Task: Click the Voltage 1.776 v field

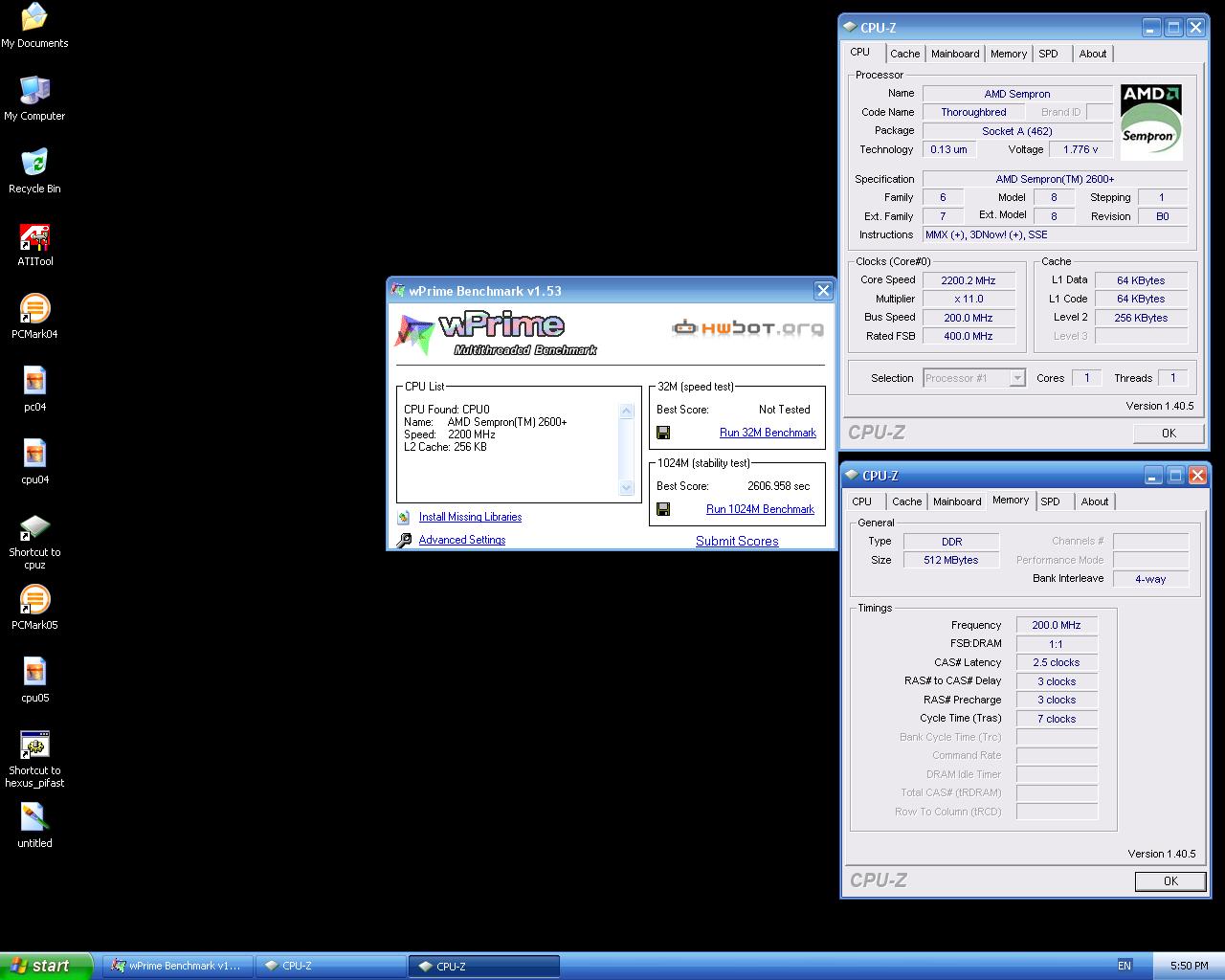Action: pyautogui.click(x=1080, y=149)
